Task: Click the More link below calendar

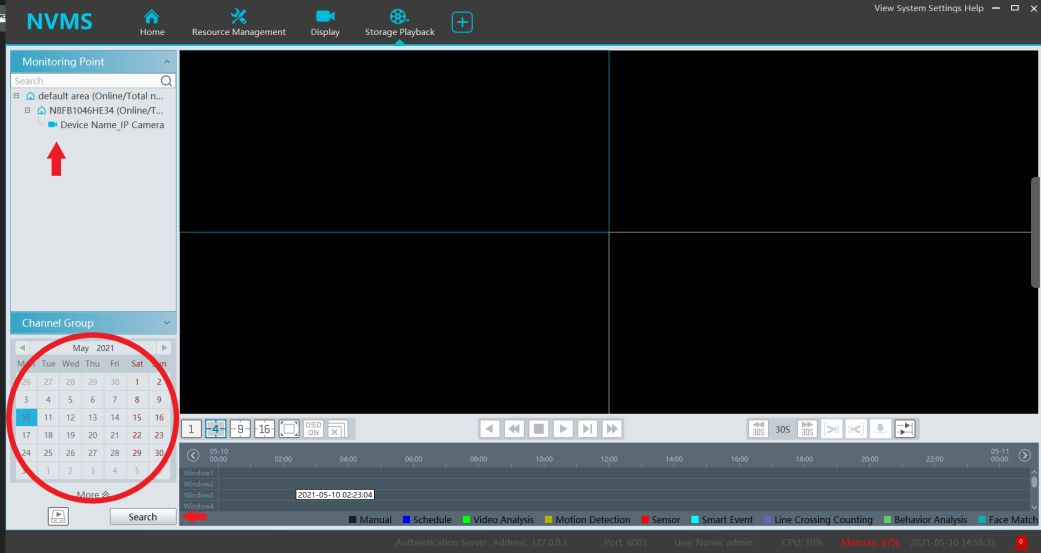Action: point(93,495)
